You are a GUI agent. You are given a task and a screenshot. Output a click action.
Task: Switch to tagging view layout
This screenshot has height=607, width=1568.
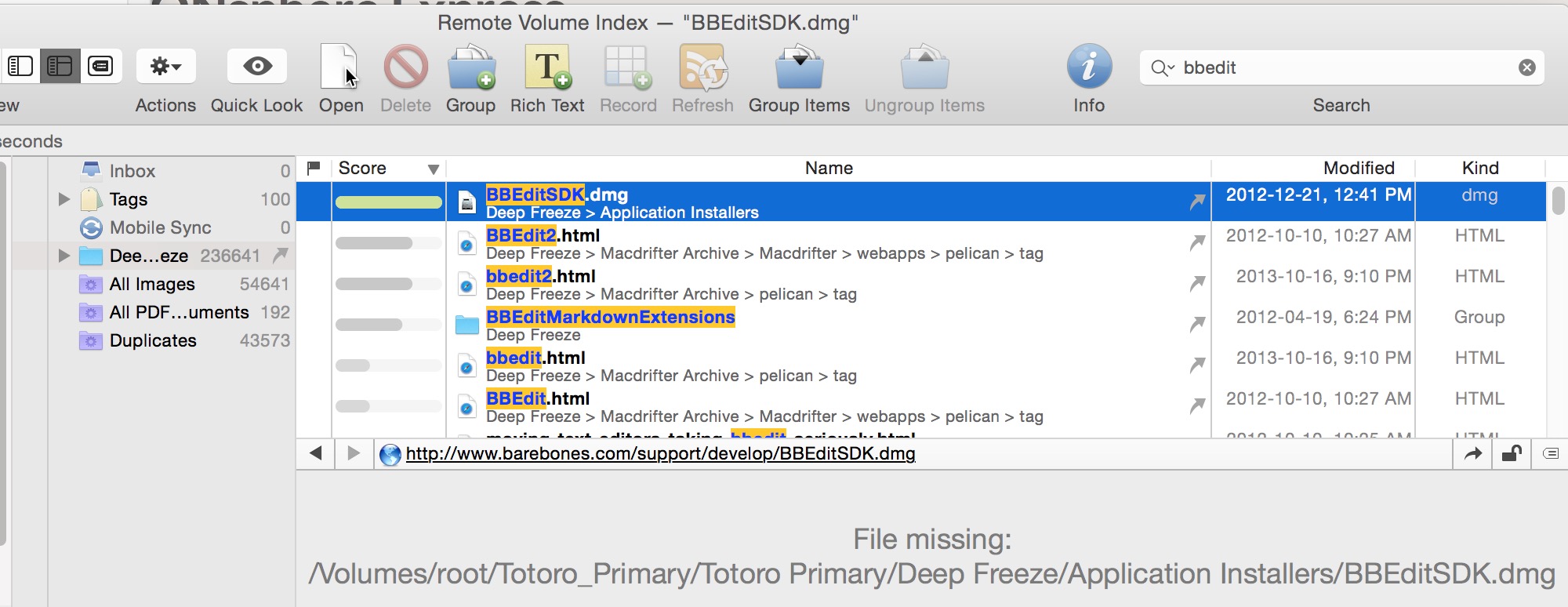pos(101,67)
